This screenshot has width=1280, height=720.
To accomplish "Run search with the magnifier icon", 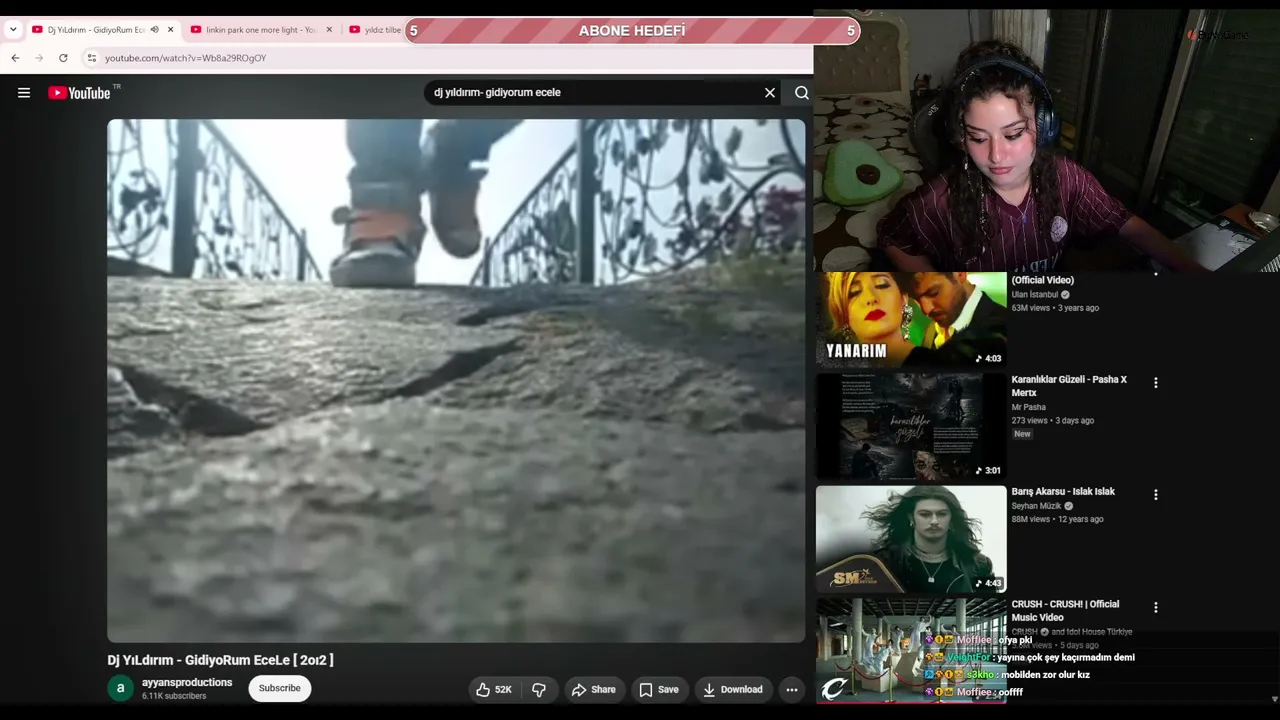I will pos(802,93).
